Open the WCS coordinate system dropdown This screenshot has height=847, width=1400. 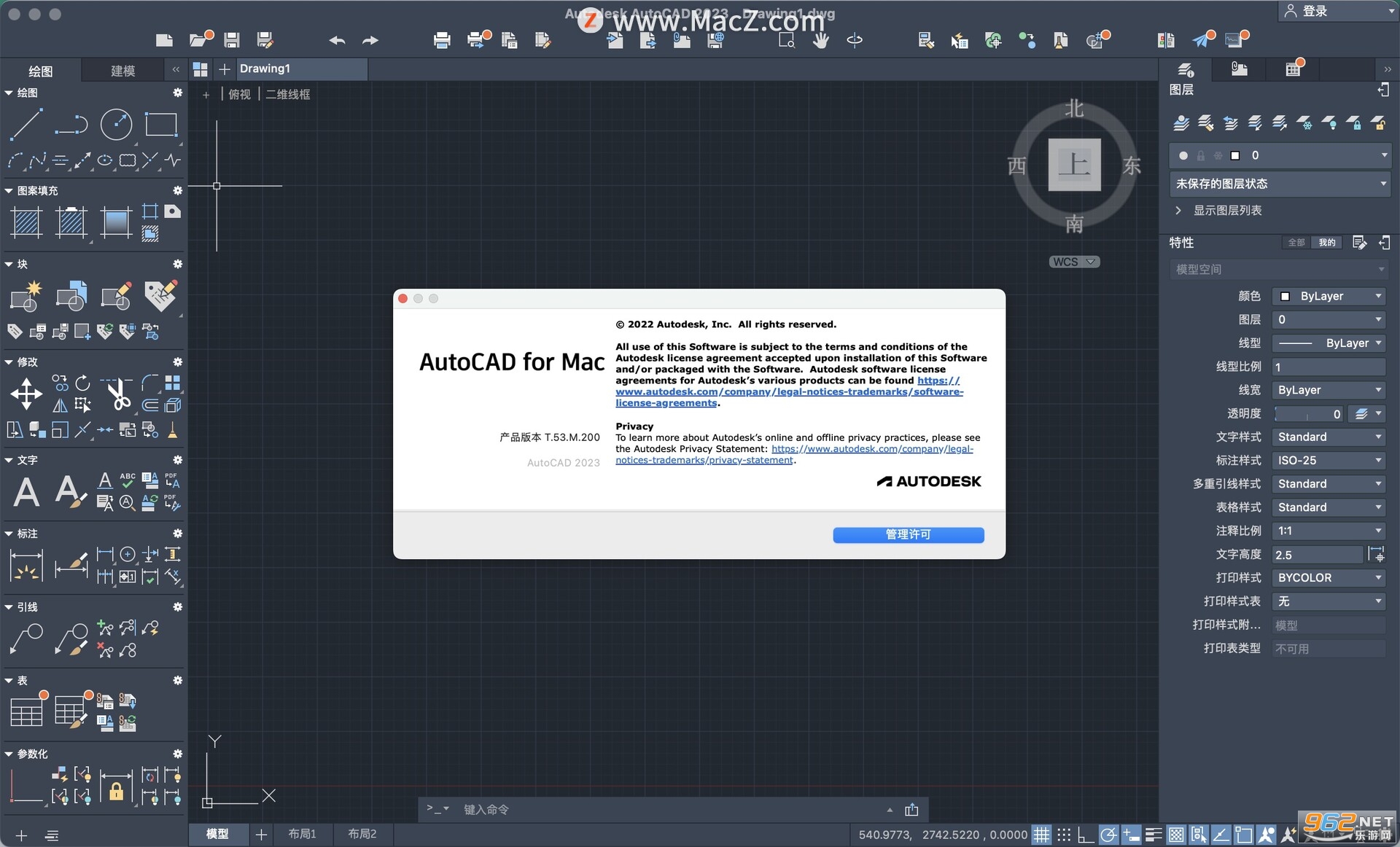pyautogui.click(x=1074, y=262)
